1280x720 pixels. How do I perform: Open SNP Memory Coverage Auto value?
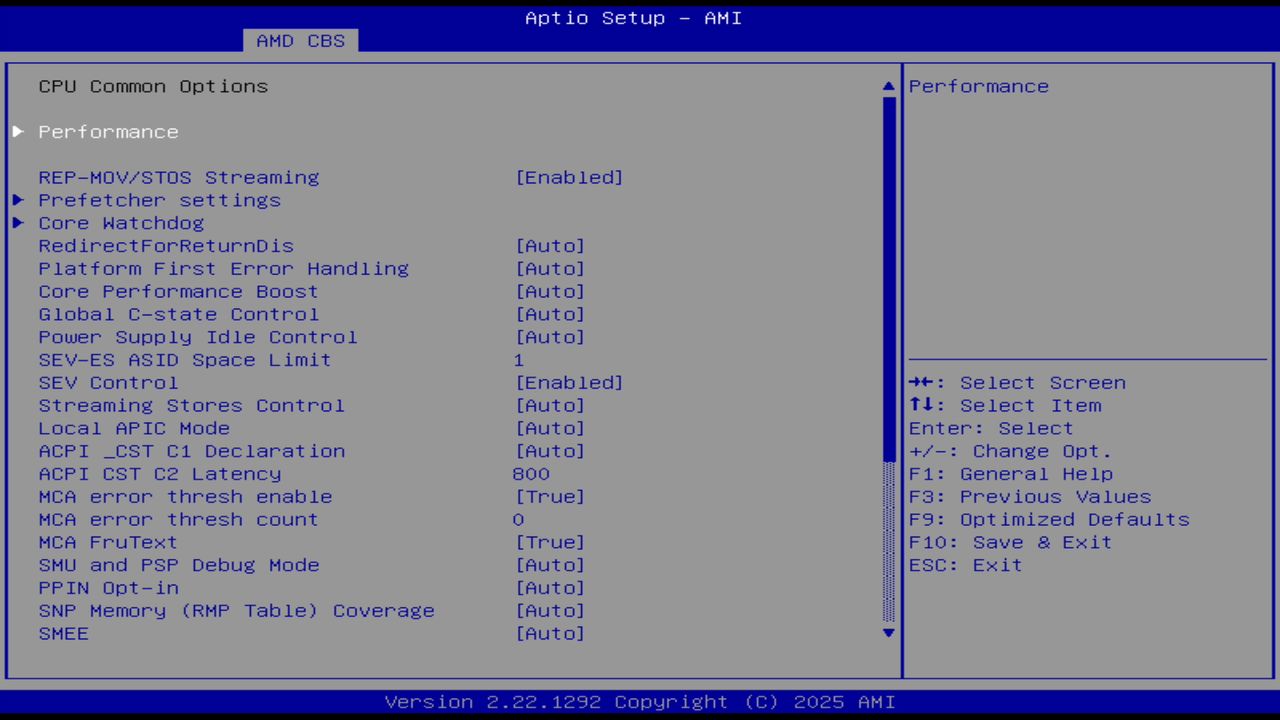pos(550,611)
